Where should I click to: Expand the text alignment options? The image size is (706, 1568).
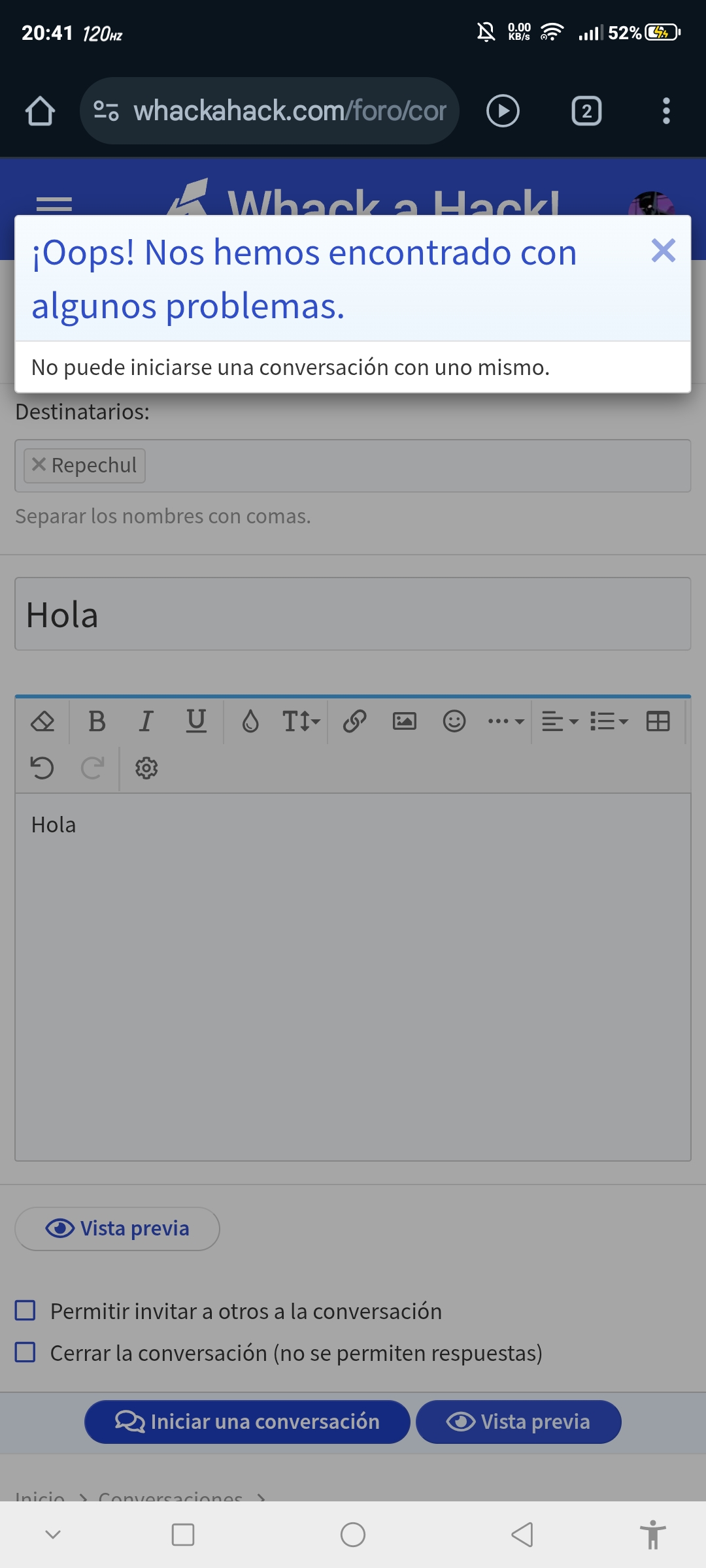click(560, 722)
